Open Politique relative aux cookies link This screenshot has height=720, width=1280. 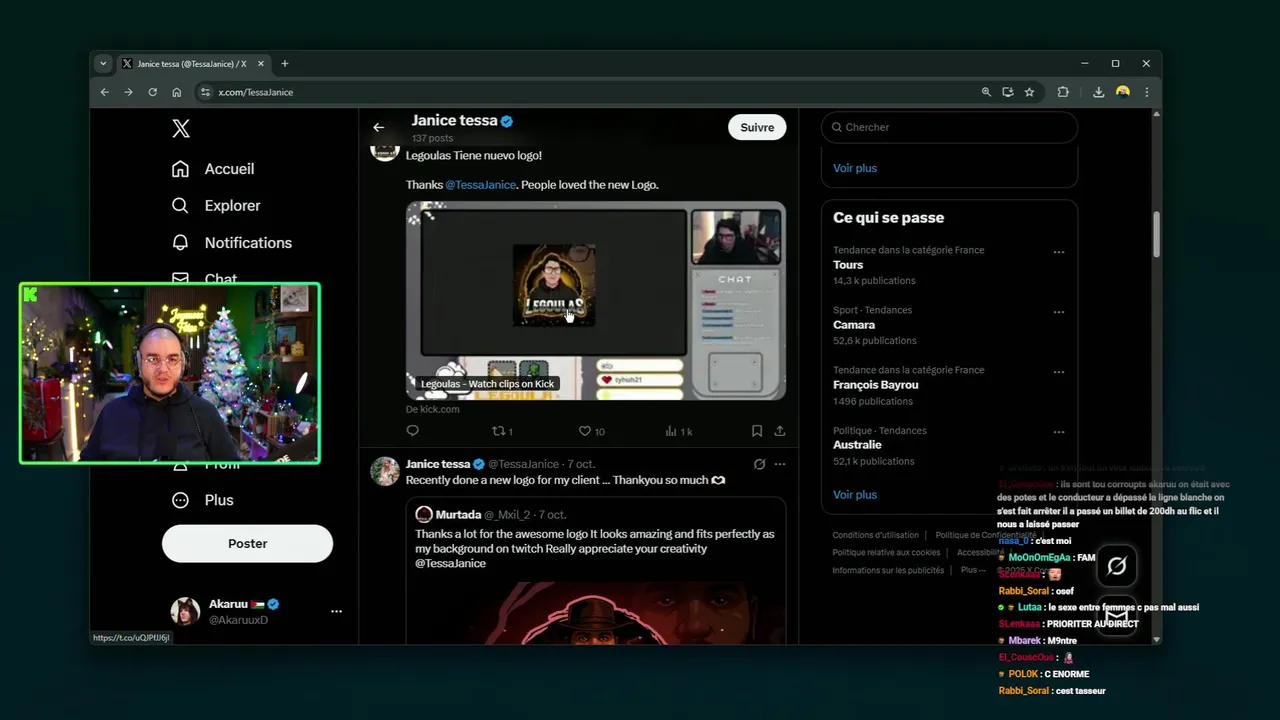886,552
